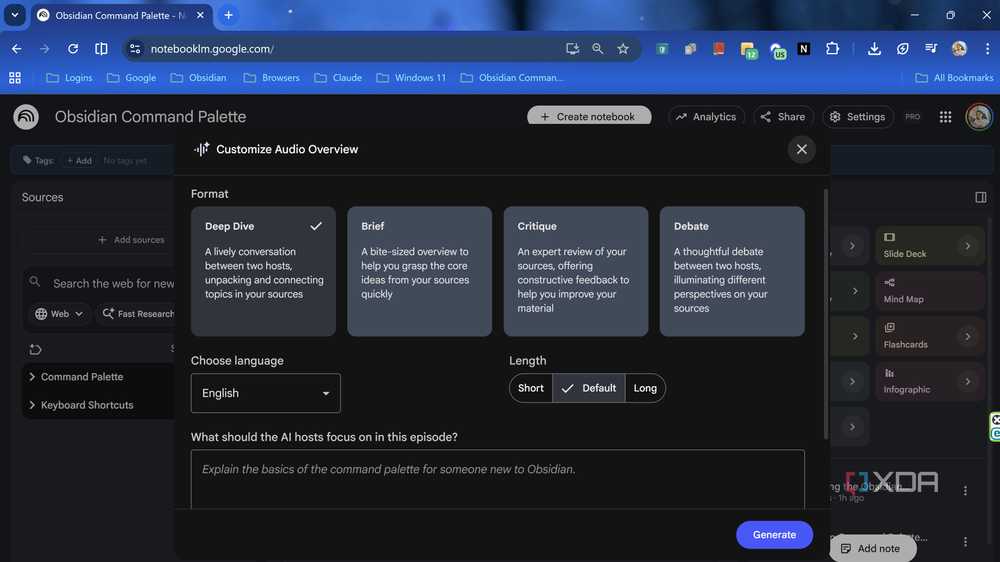Select the Debate format card
The width and height of the screenshot is (1000, 562).
(x=732, y=271)
